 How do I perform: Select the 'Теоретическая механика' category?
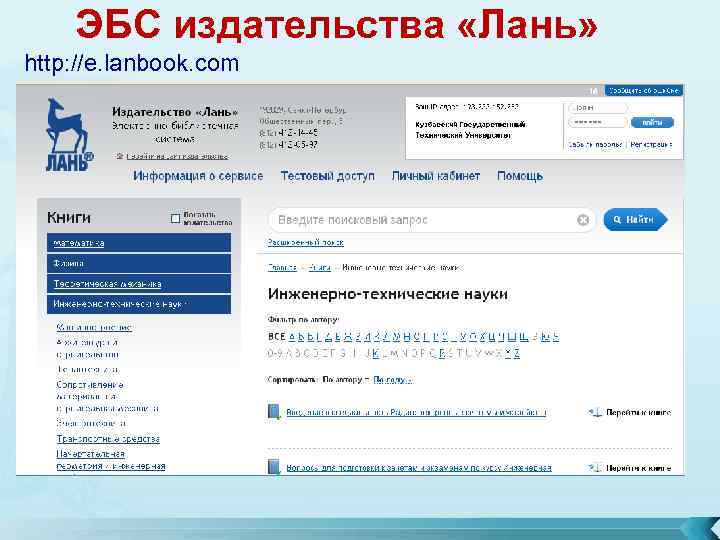coord(139,284)
